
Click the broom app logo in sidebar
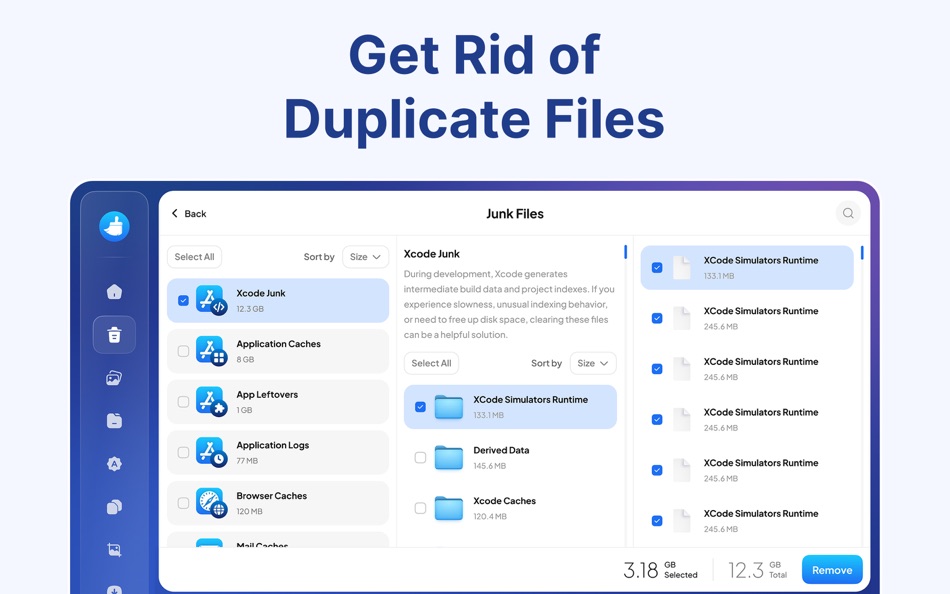[x=115, y=226]
